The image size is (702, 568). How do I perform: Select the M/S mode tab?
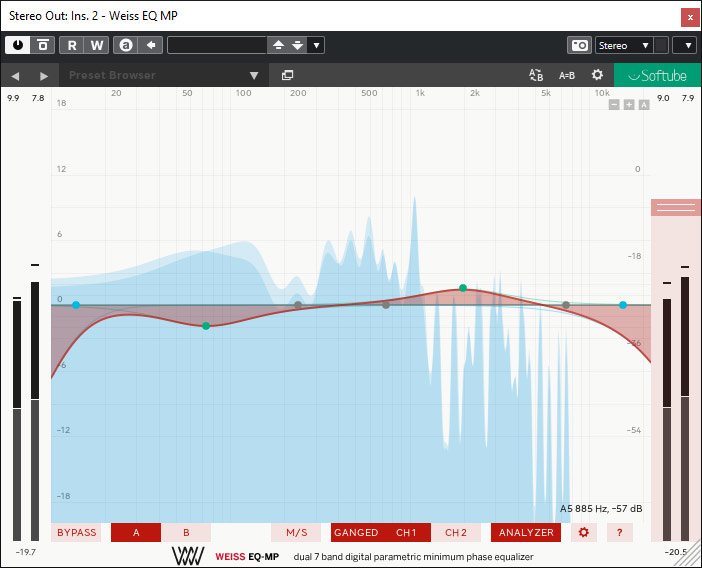coord(296,532)
